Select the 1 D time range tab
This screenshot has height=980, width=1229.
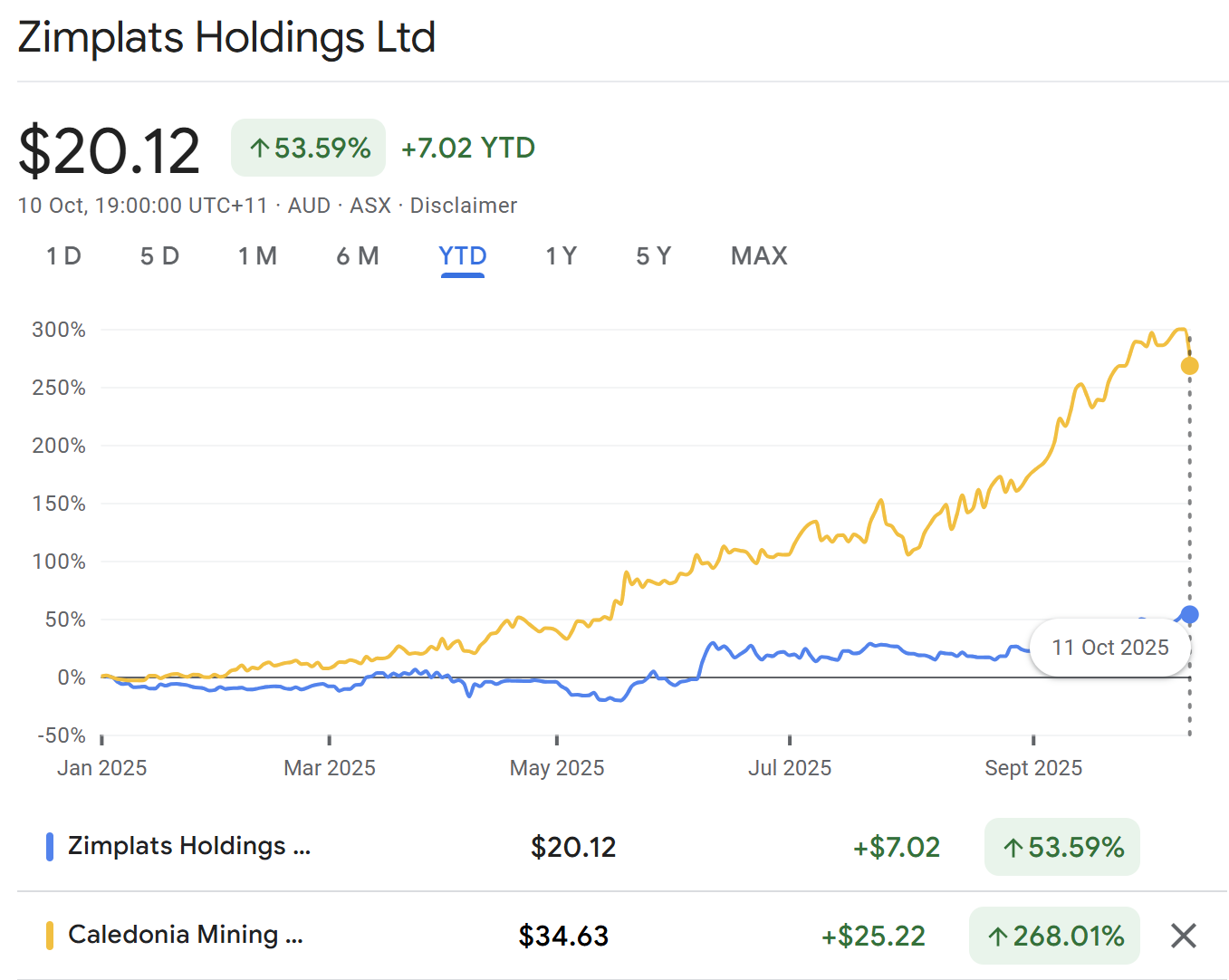pos(64,256)
